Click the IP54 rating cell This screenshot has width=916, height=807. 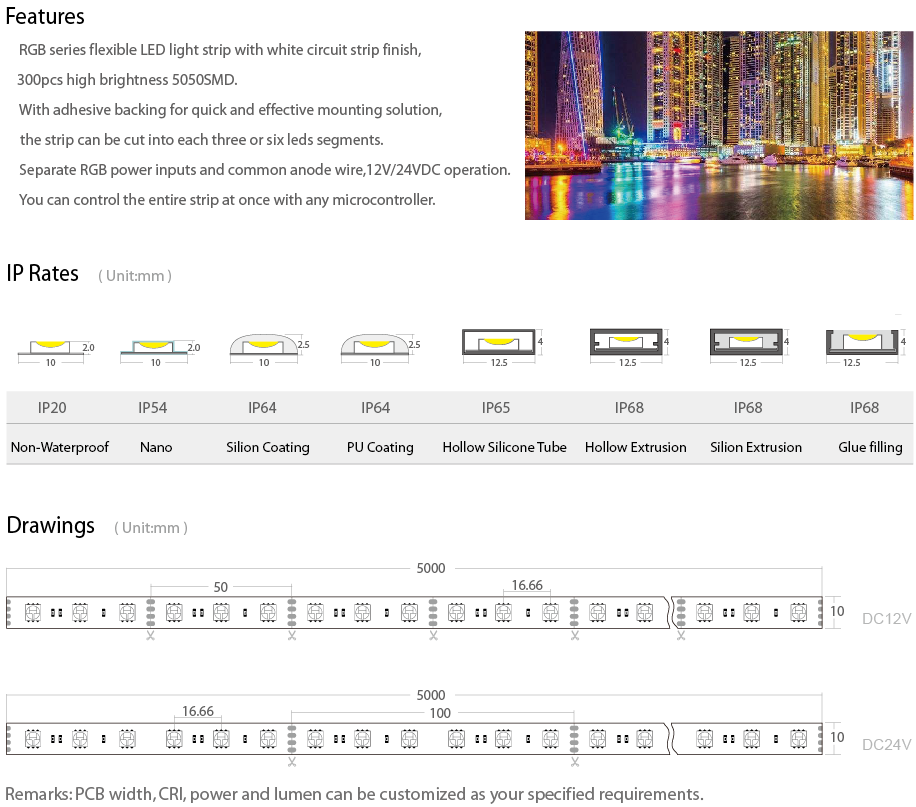pyautogui.click(x=153, y=408)
